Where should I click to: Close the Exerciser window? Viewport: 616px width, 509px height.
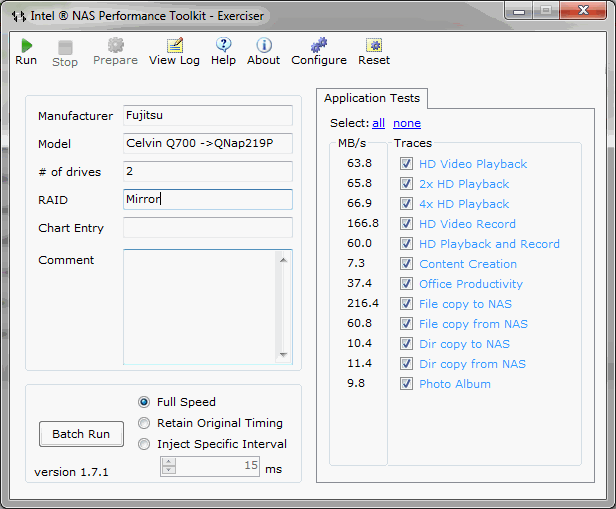pos(584,10)
